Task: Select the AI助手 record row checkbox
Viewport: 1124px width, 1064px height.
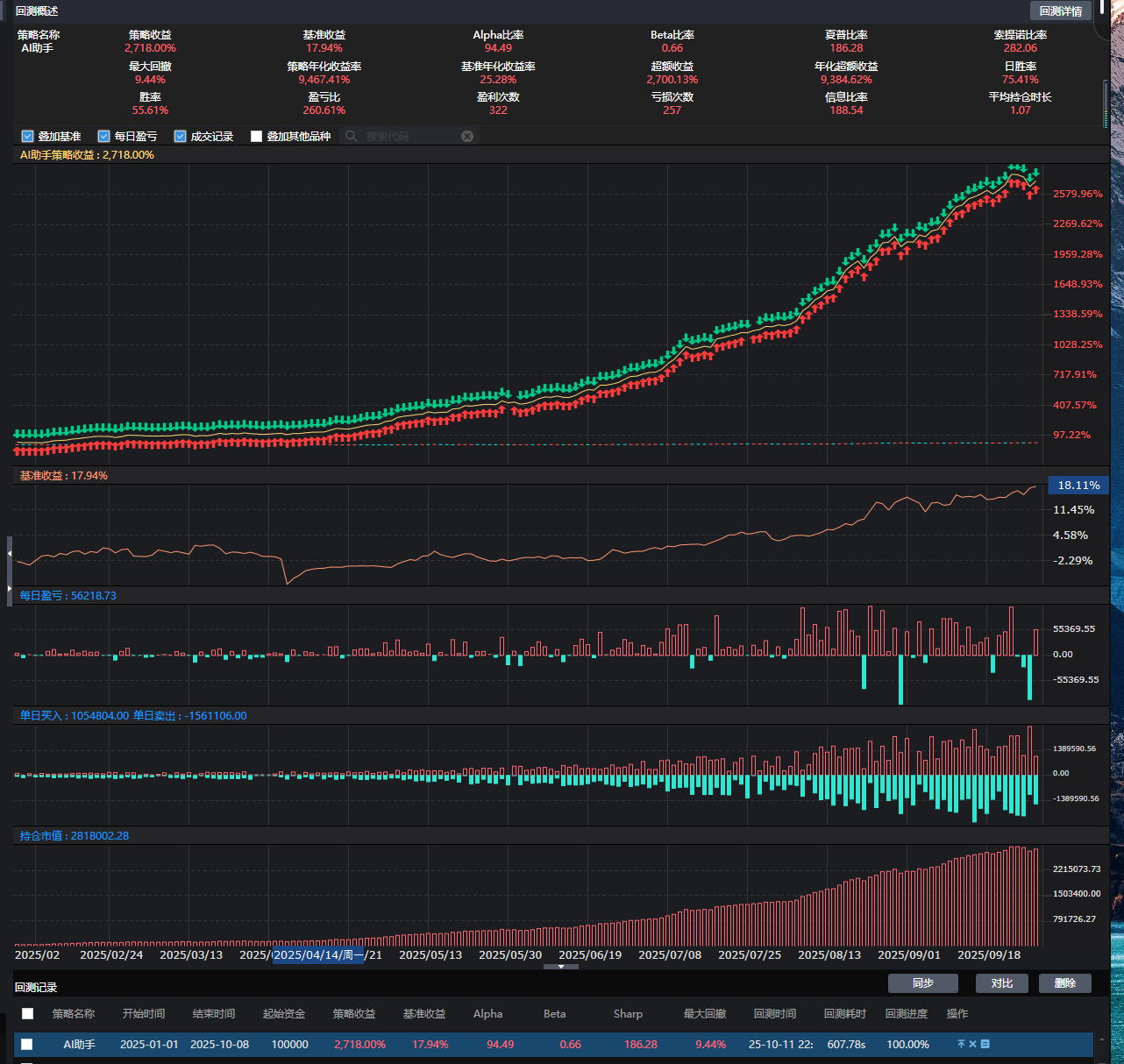Action: (27, 1044)
